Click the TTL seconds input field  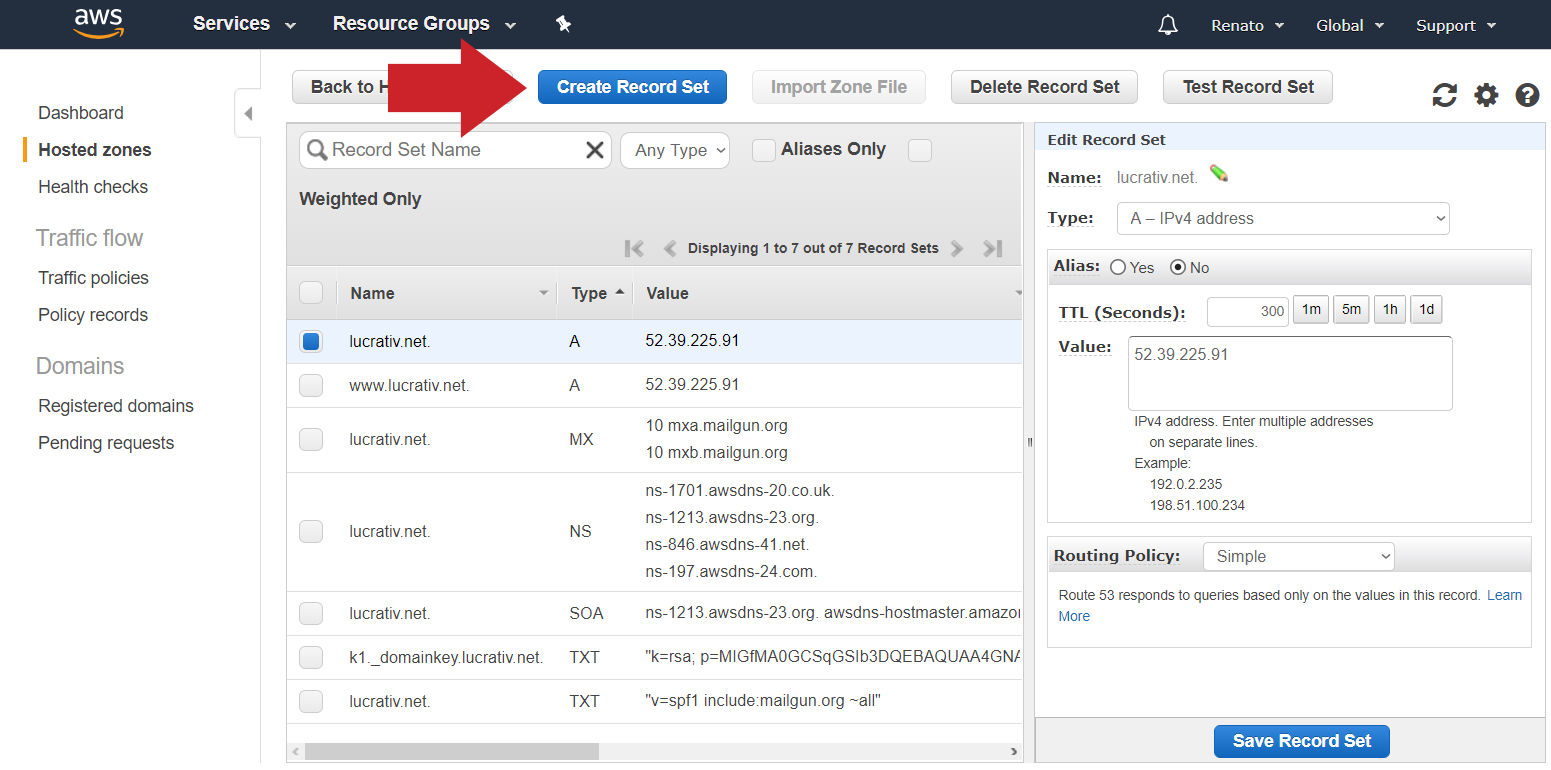tap(1247, 311)
